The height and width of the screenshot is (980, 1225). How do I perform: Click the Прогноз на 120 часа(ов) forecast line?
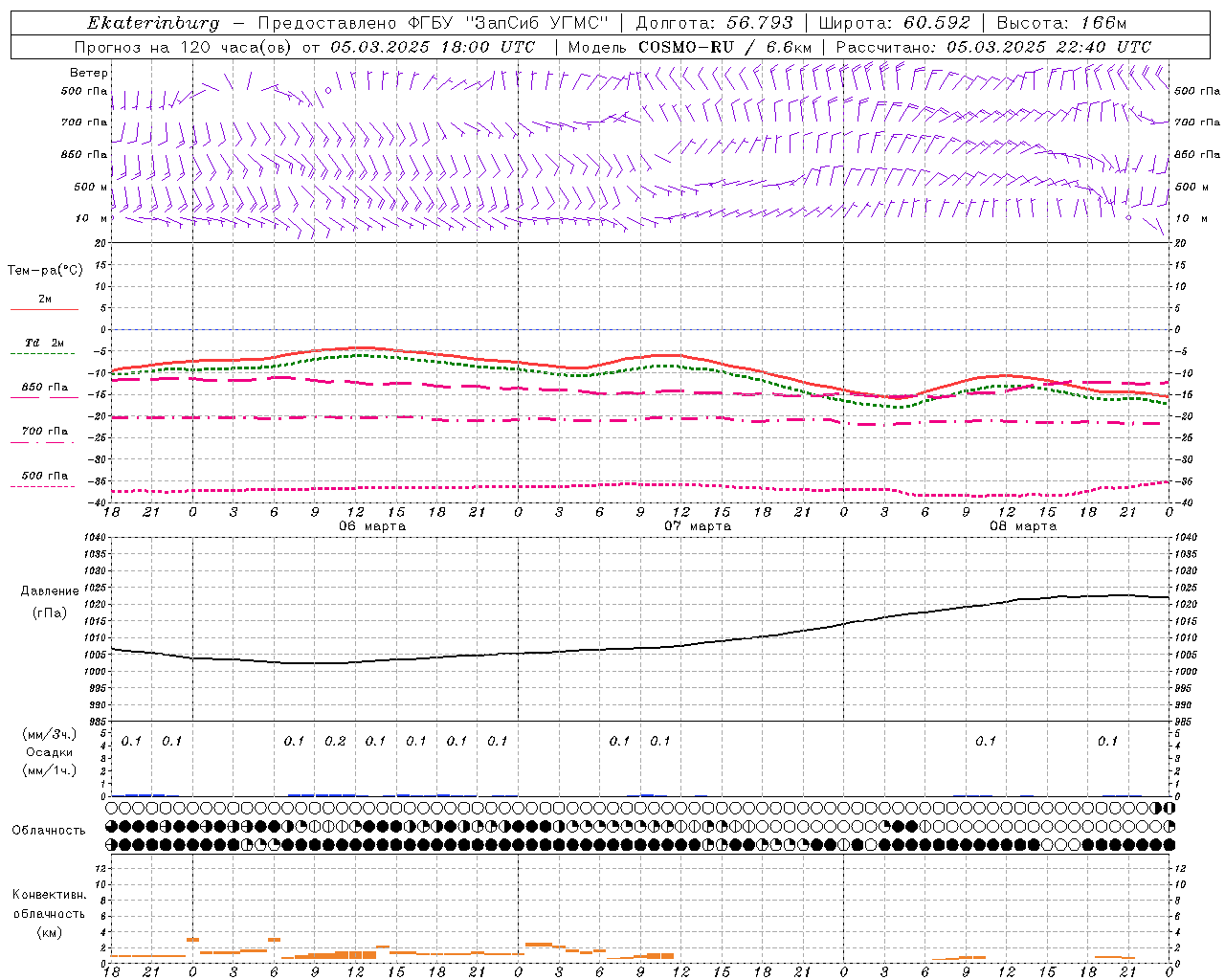click(306, 47)
